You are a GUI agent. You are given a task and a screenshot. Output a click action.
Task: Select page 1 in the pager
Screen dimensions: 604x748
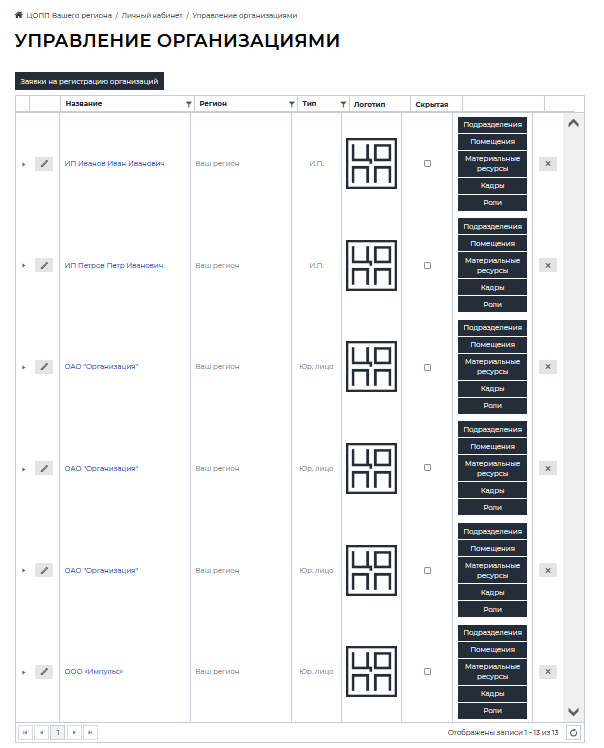pos(58,732)
